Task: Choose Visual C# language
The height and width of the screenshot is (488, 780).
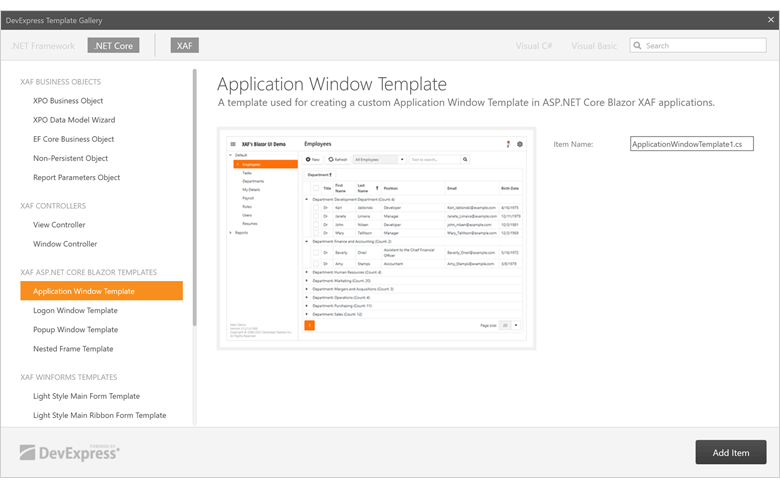Action: tap(534, 46)
